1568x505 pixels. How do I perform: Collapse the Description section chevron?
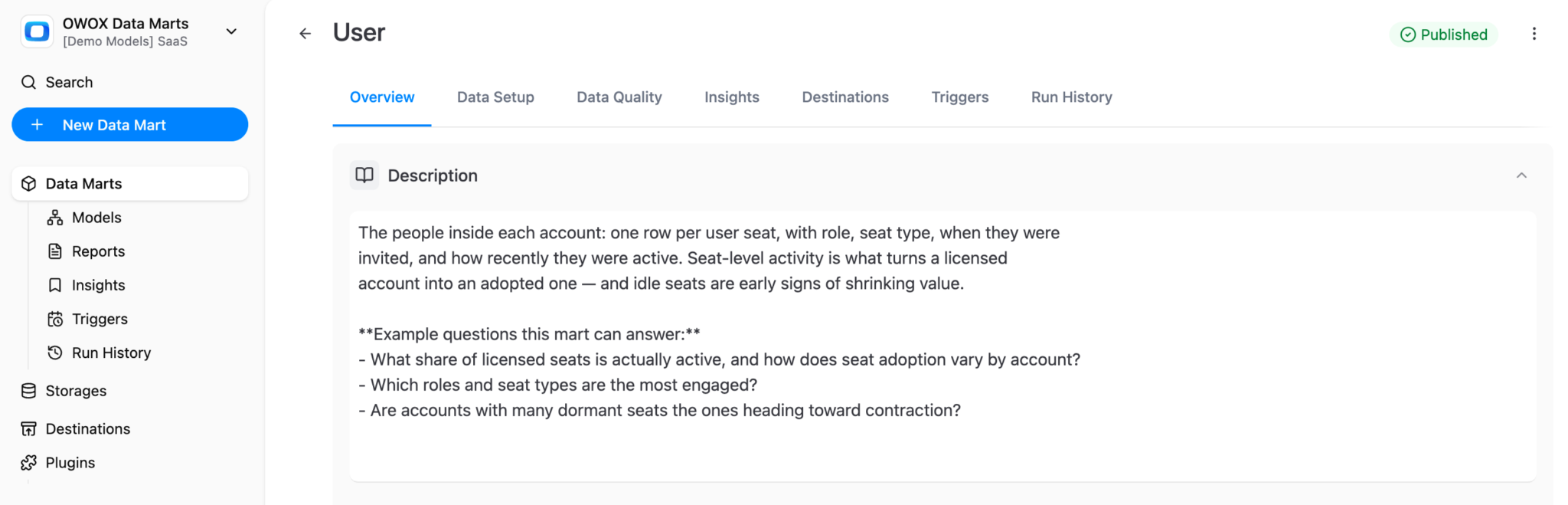click(1521, 175)
